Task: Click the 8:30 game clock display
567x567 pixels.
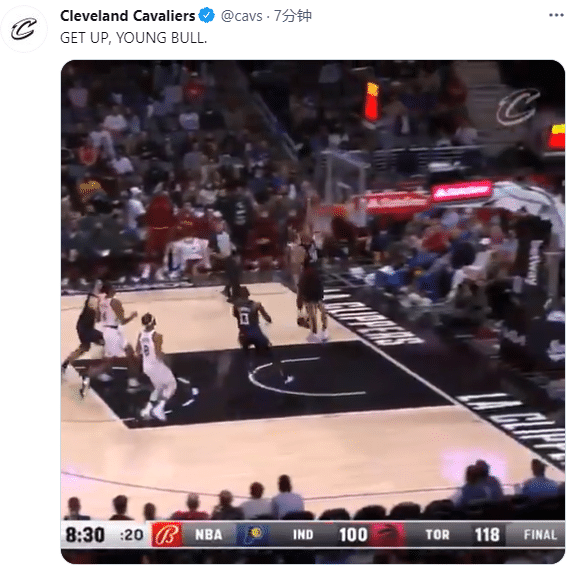Action: point(85,534)
